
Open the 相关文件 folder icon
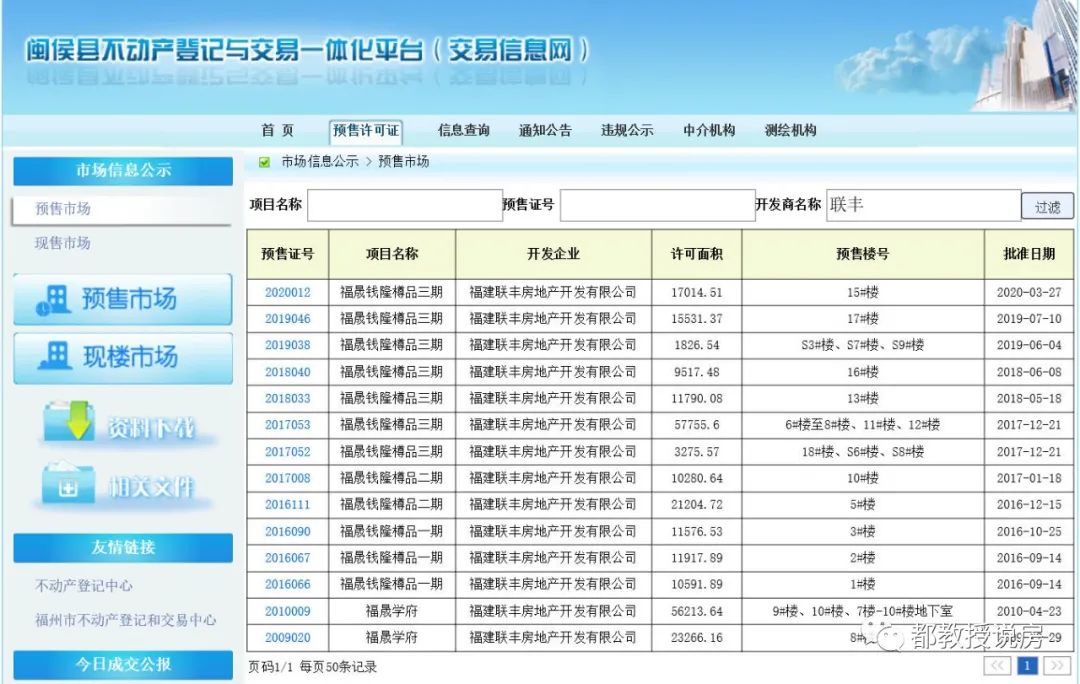point(68,484)
